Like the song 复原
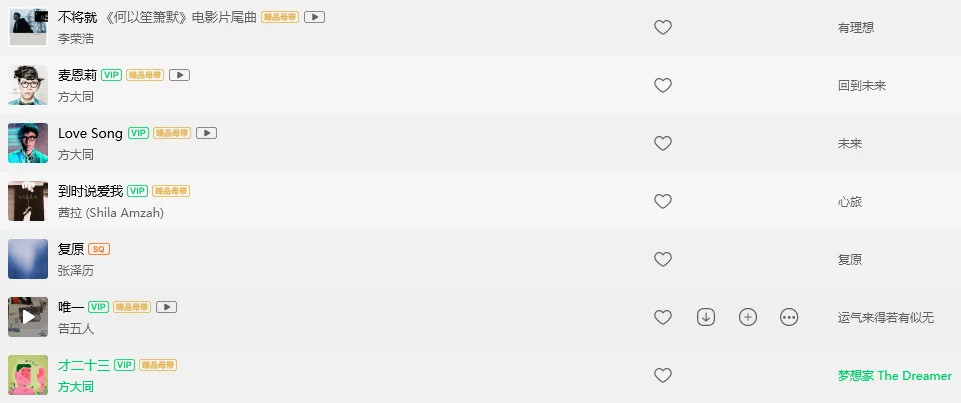Viewport: 961px width, 403px height. pos(662,259)
